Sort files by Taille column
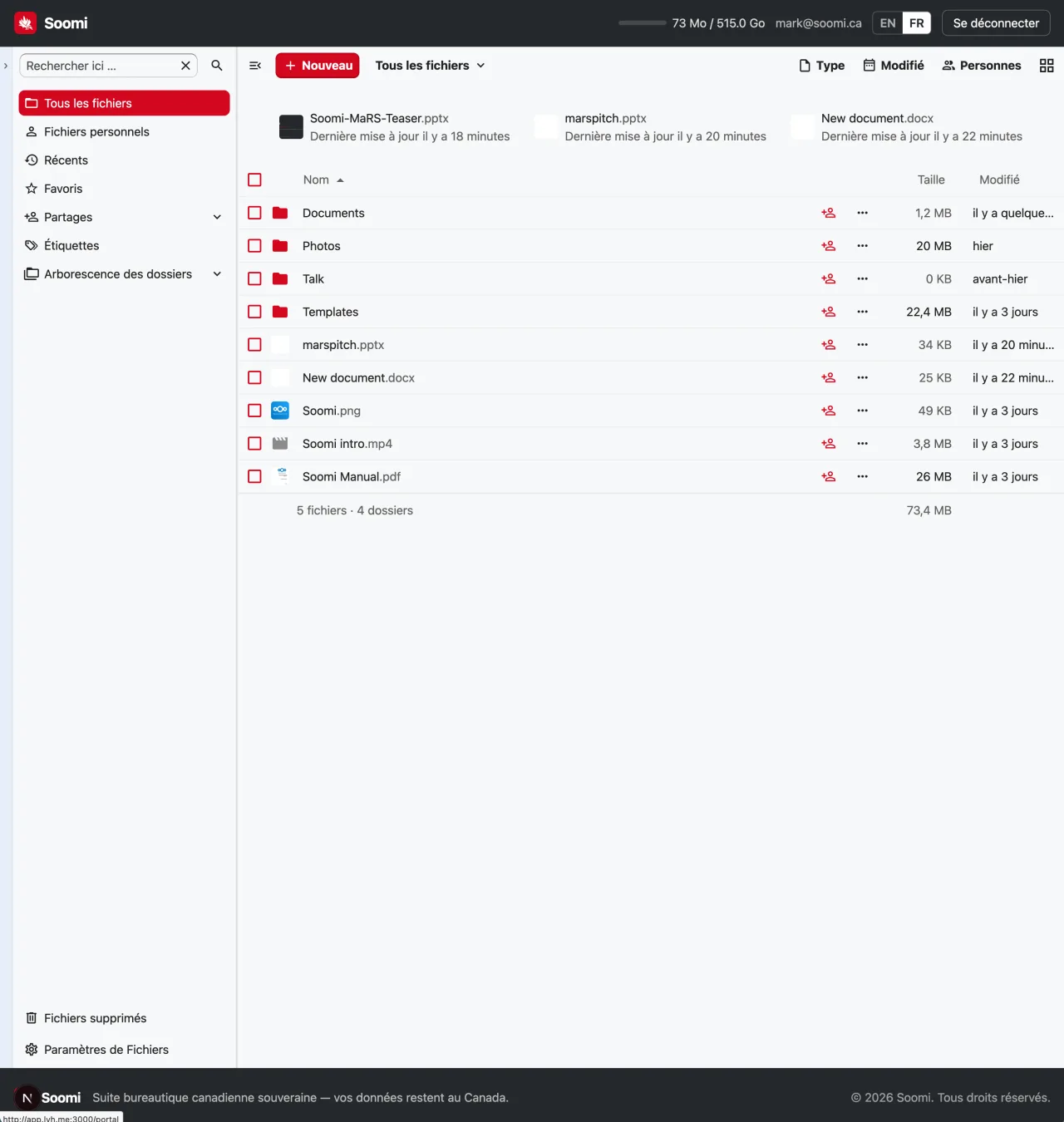 (x=931, y=180)
